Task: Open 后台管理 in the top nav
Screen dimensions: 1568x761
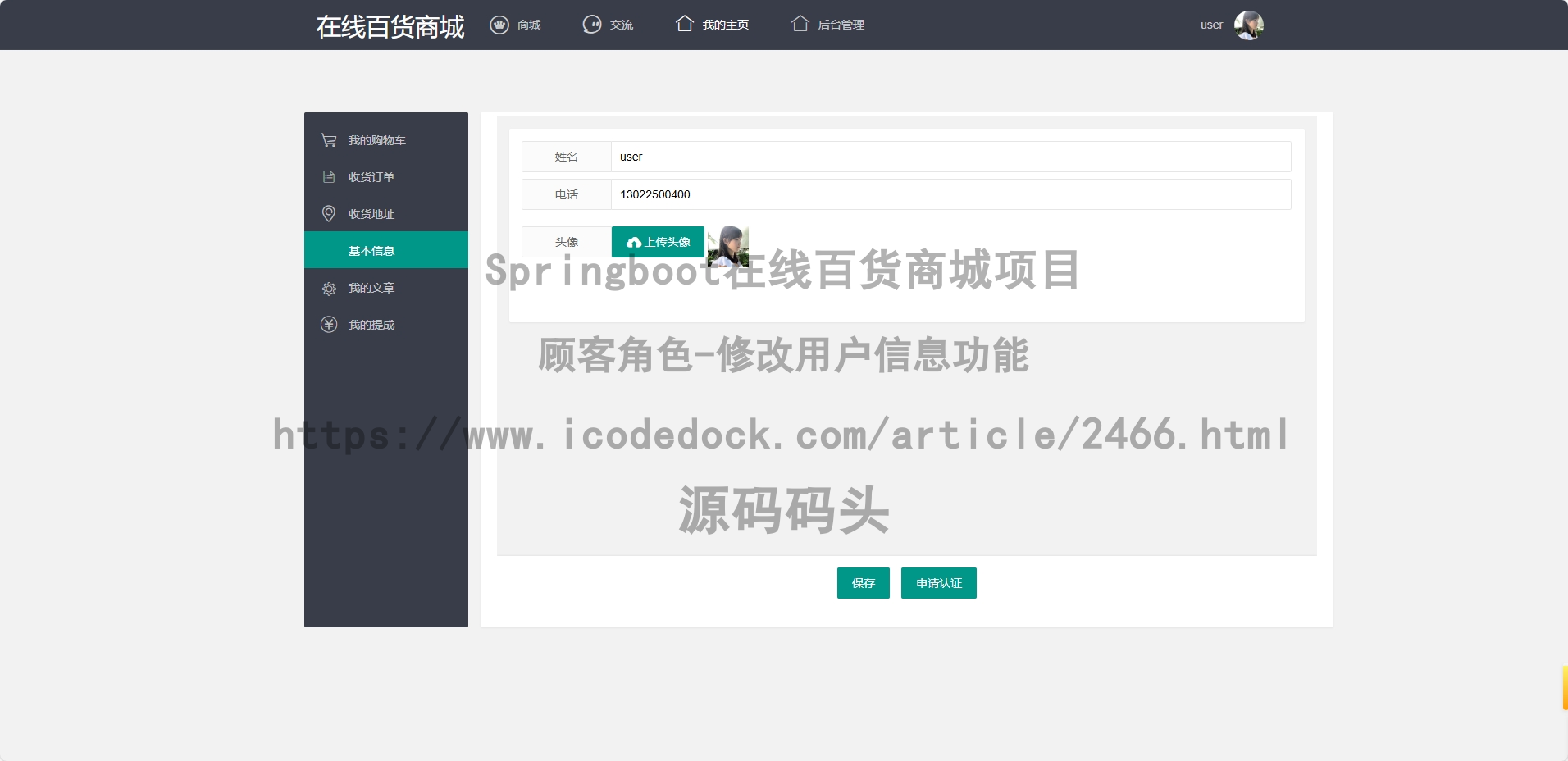Action: pos(841,25)
